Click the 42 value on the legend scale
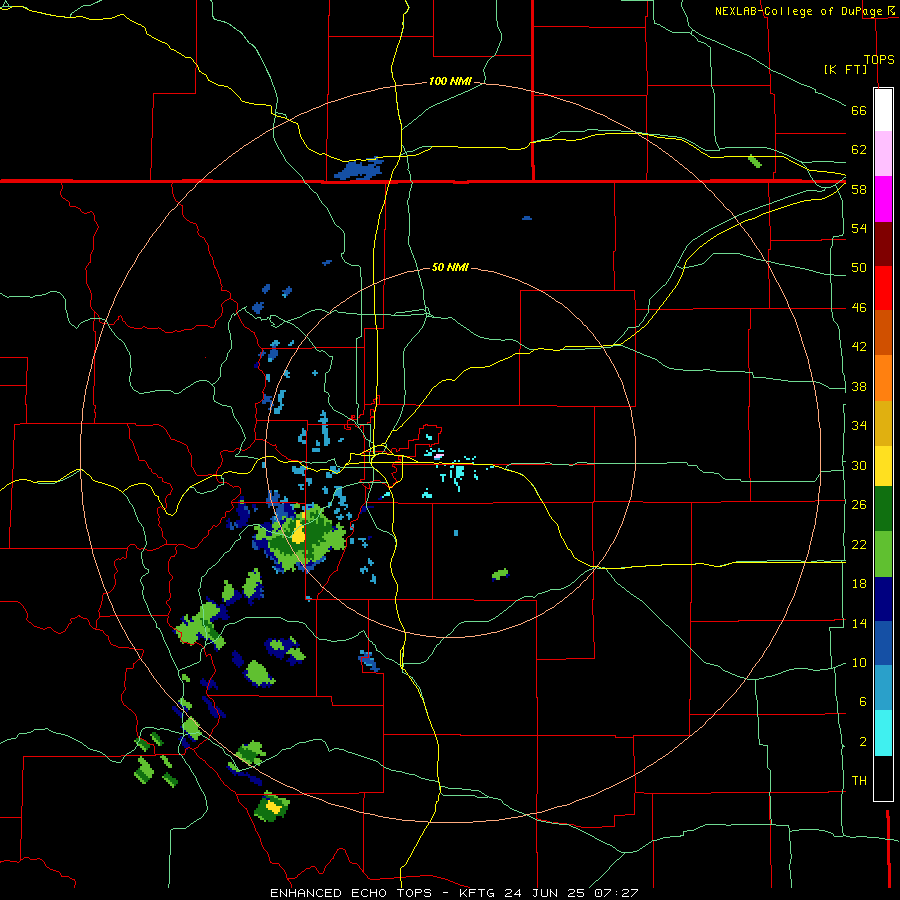 click(859, 347)
